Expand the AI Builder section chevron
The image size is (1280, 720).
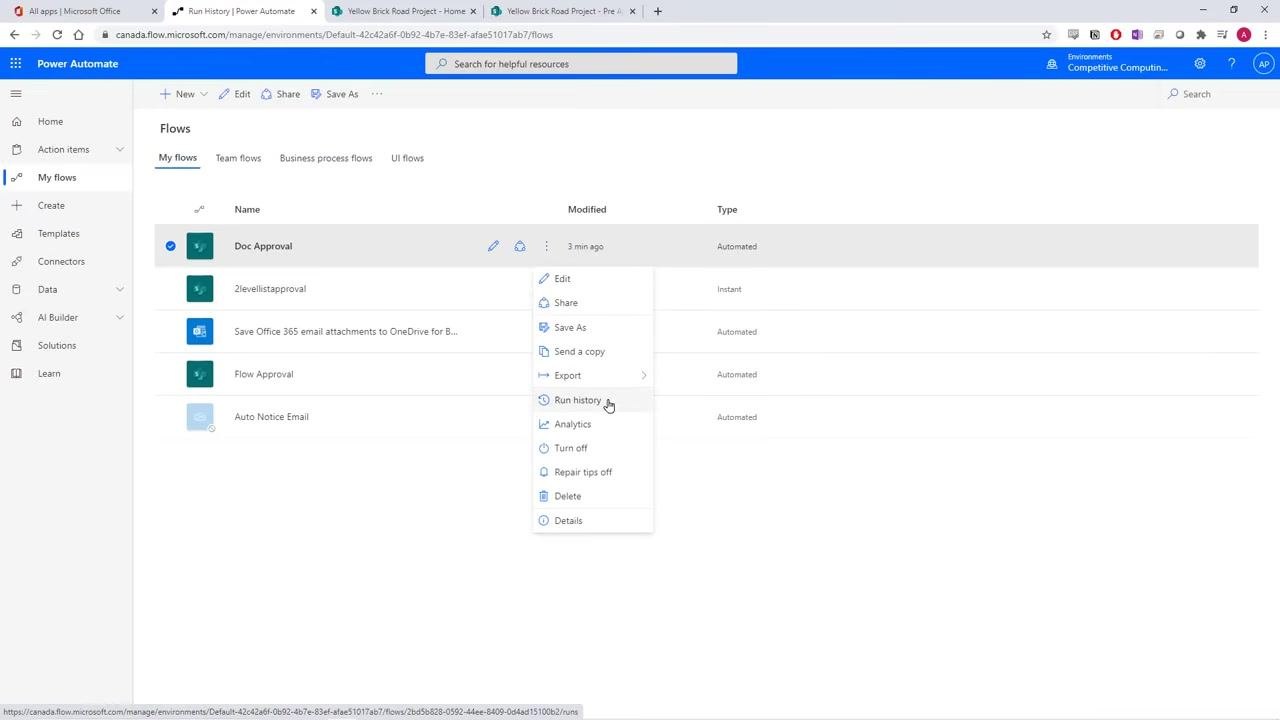click(x=120, y=317)
